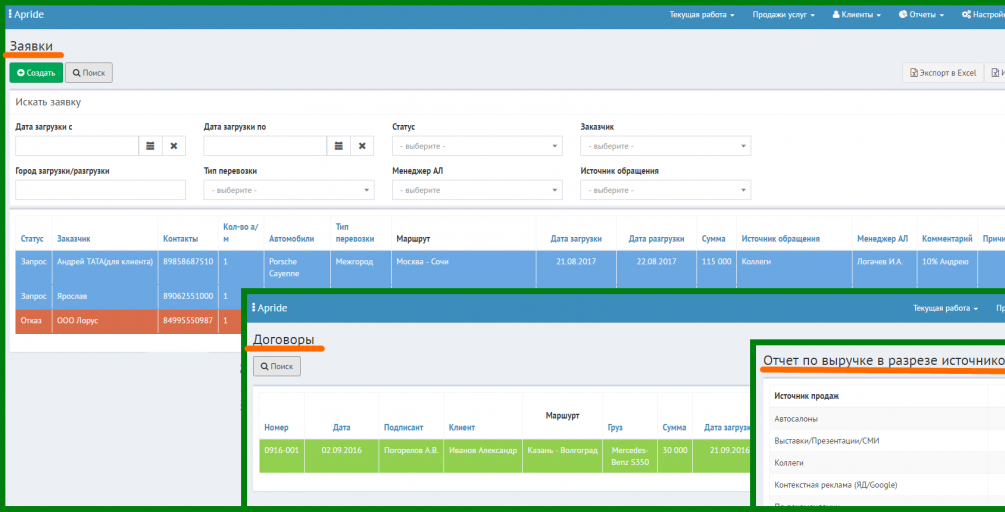Open calendar for Дата загрузки с
Viewport: 1005px width, 512px height.
151,146
